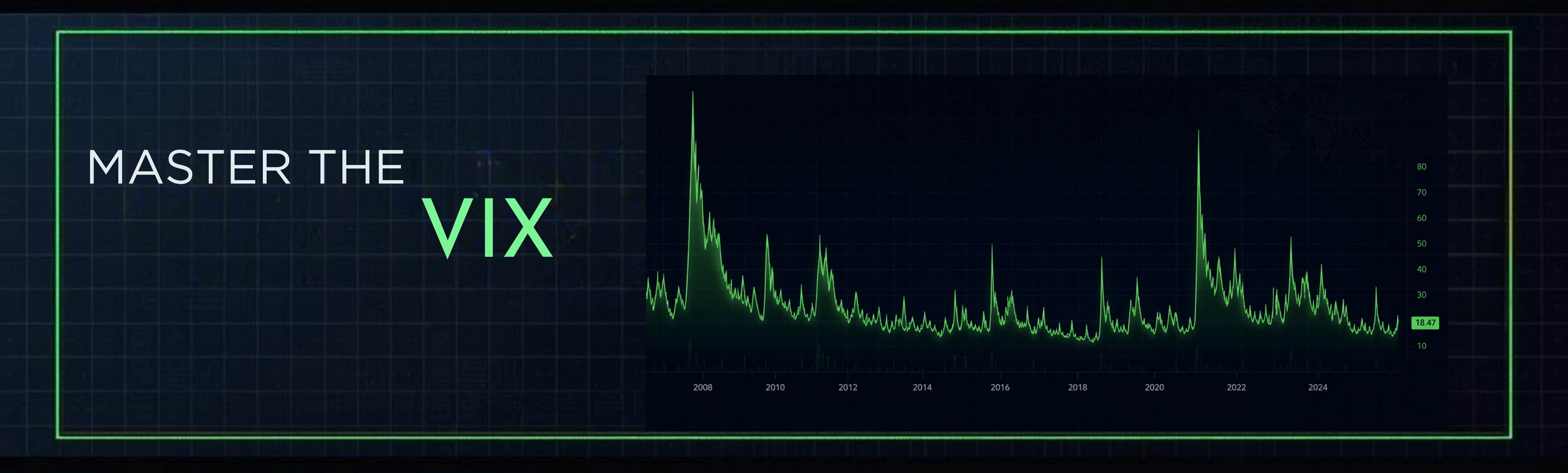The width and height of the screenshot is (1568, 473).
Task: Click the MASTER THE heading text
Action: pos(246,167)
